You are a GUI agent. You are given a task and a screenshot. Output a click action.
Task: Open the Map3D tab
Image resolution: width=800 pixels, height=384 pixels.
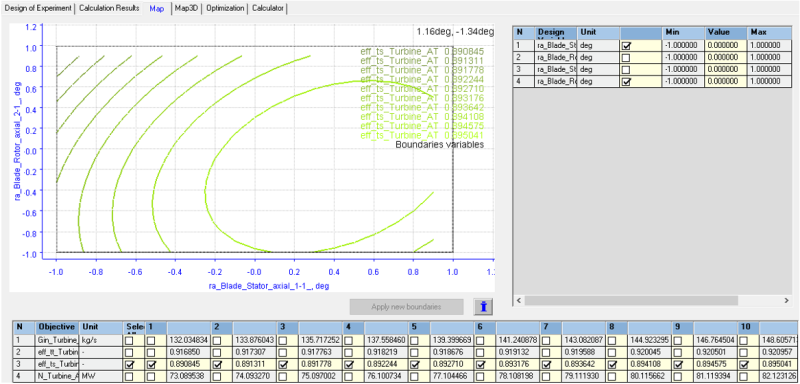click(x=187, y=9)
